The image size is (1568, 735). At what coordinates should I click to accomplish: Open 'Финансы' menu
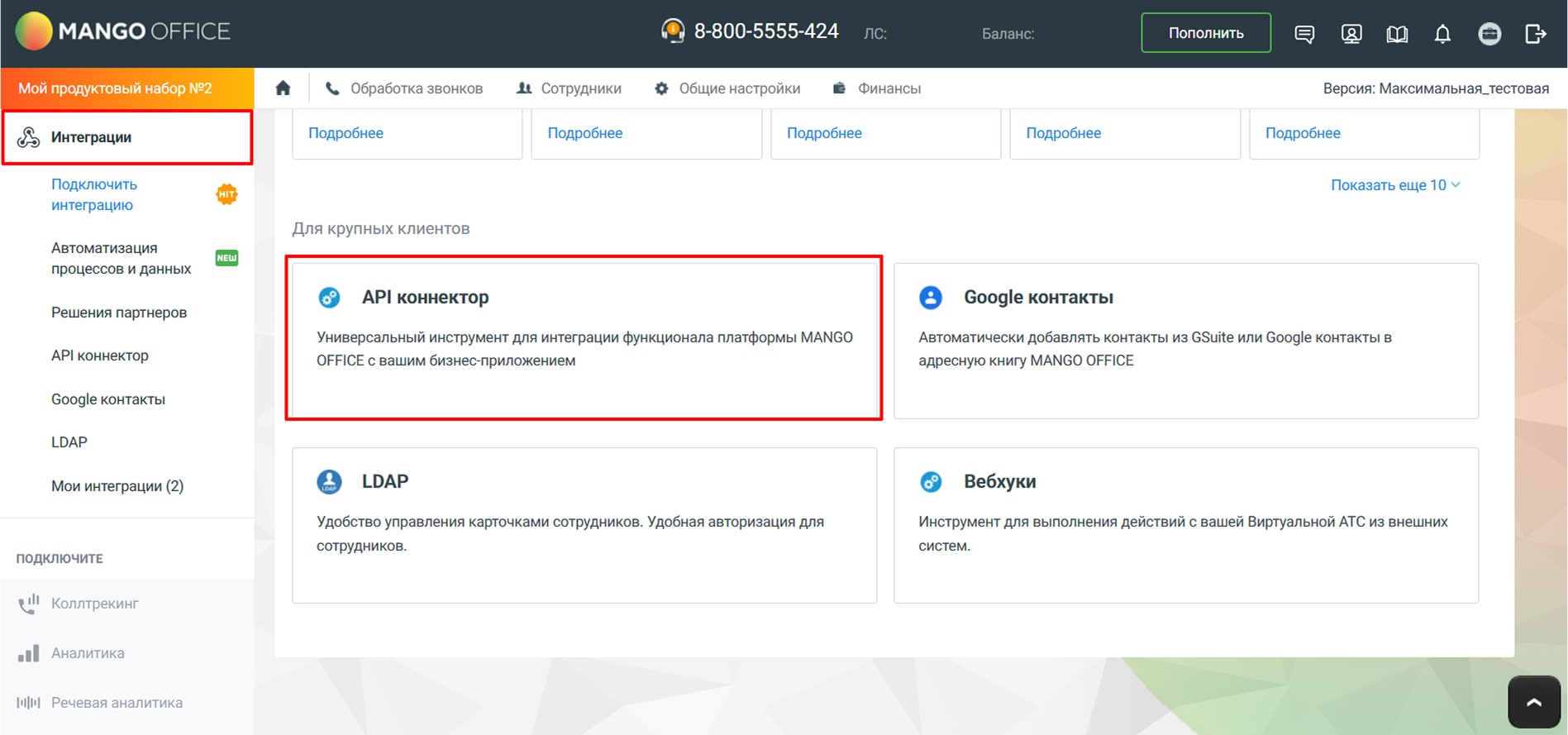877,88
